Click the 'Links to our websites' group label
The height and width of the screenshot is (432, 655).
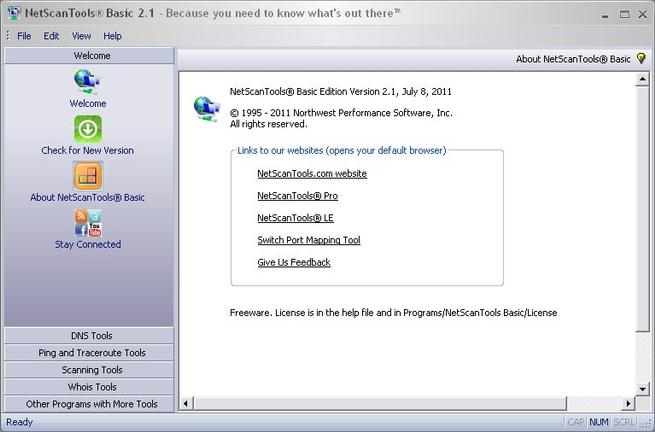pos(342,150)
